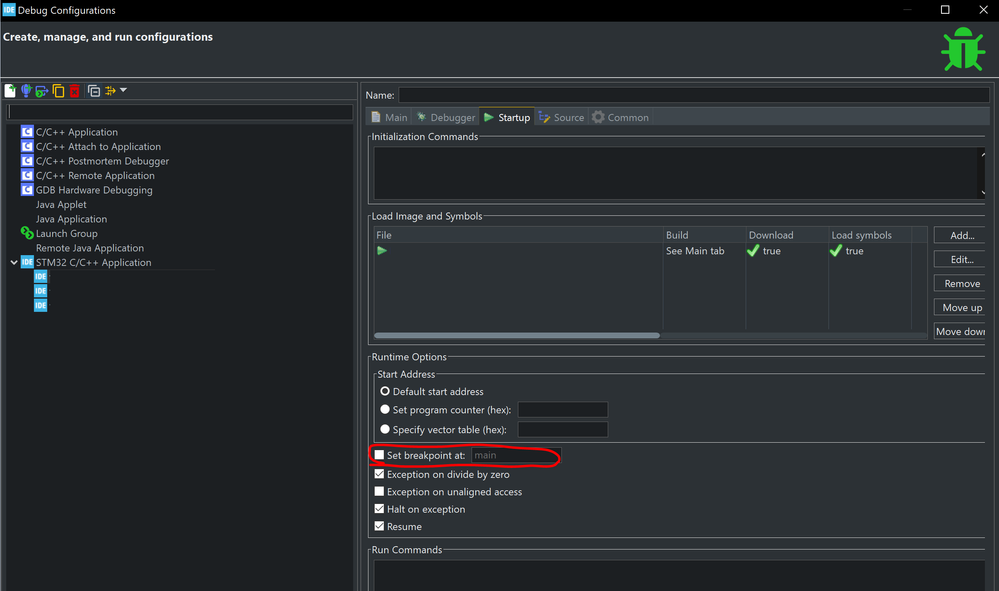Collapse the STM32 C/C++ Application tree node
999x591 pixels.
(x=13, y=262)
